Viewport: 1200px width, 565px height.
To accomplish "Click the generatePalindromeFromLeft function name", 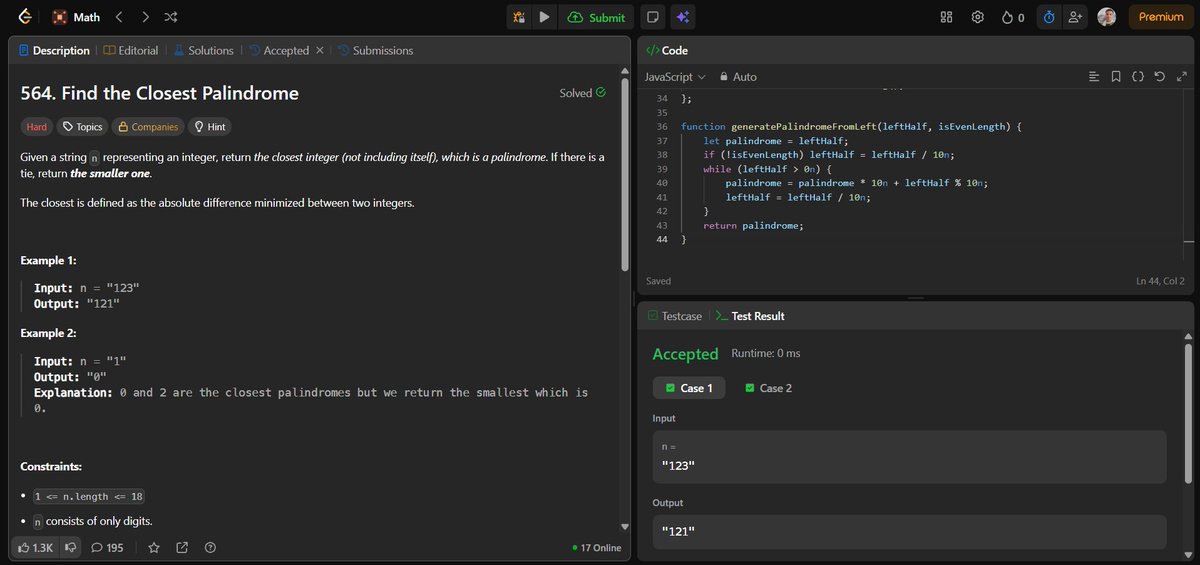I will [801, 127].
